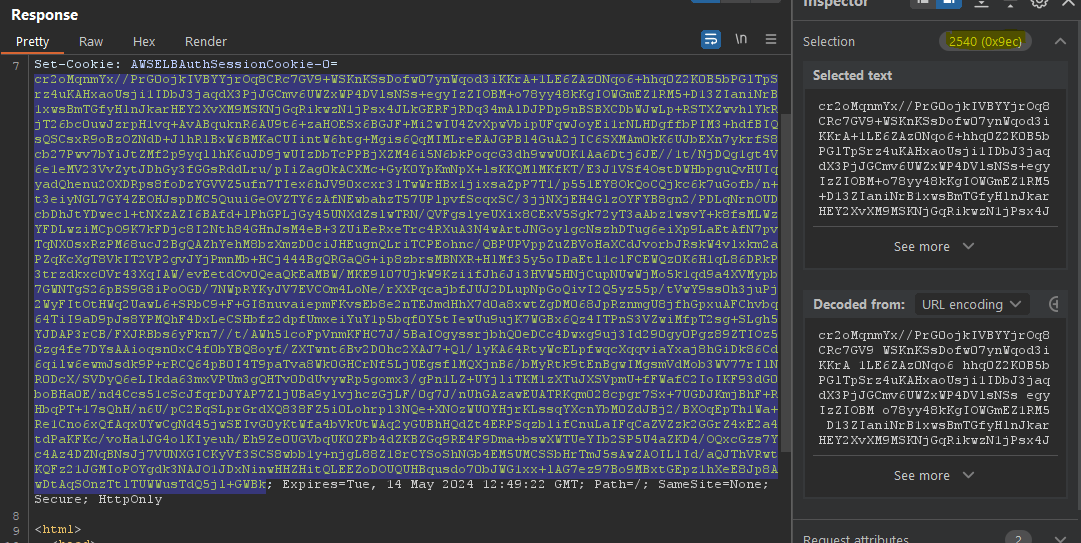Click the add decoding icon beside URL encoding
The image size is (1081, 543).
(x=1053, y=304)
